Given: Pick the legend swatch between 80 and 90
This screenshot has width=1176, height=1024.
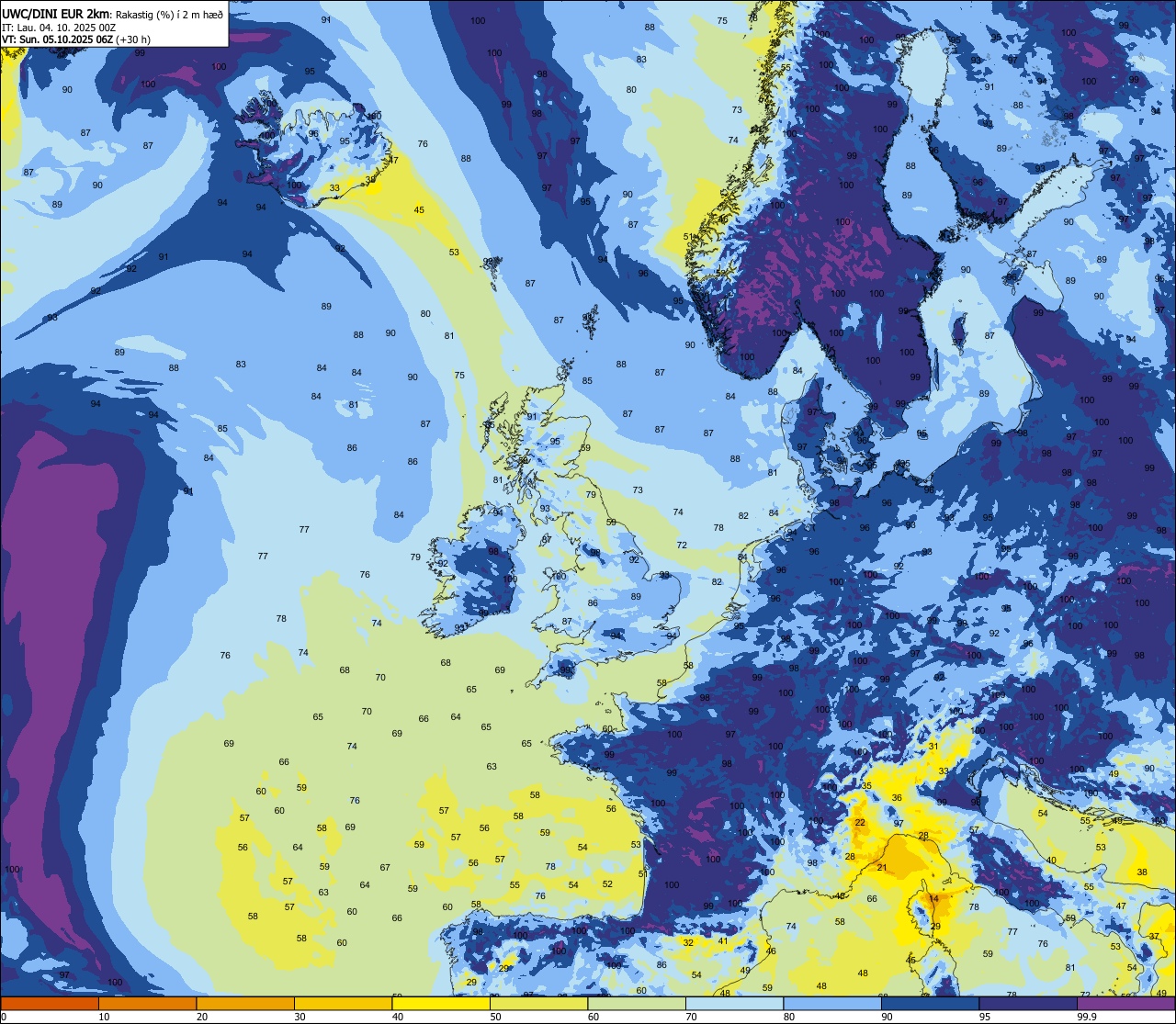Looking at the screenshot, I should click(832, 1004).
